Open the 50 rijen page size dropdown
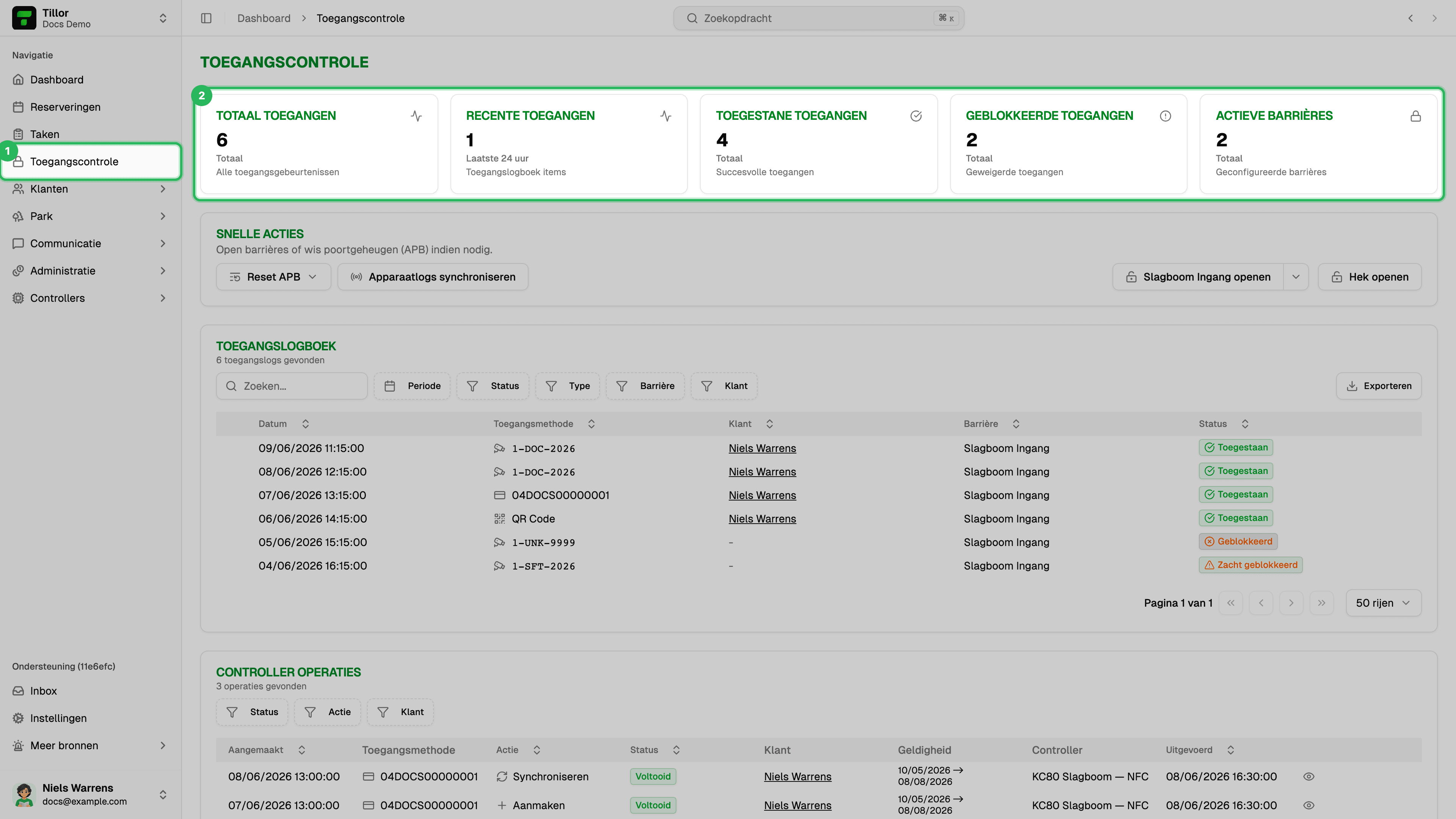Image resolution: width=1456 pixels, height=819 pixels. tap(1384, 603)
